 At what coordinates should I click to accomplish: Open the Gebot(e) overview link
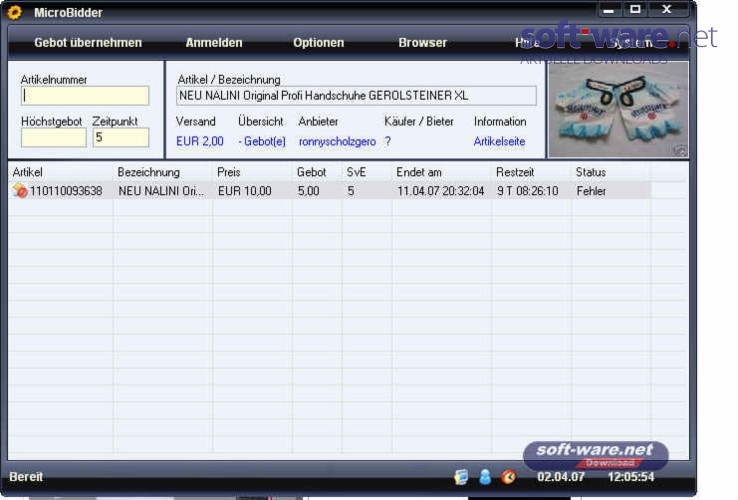[x=262, y=141]
